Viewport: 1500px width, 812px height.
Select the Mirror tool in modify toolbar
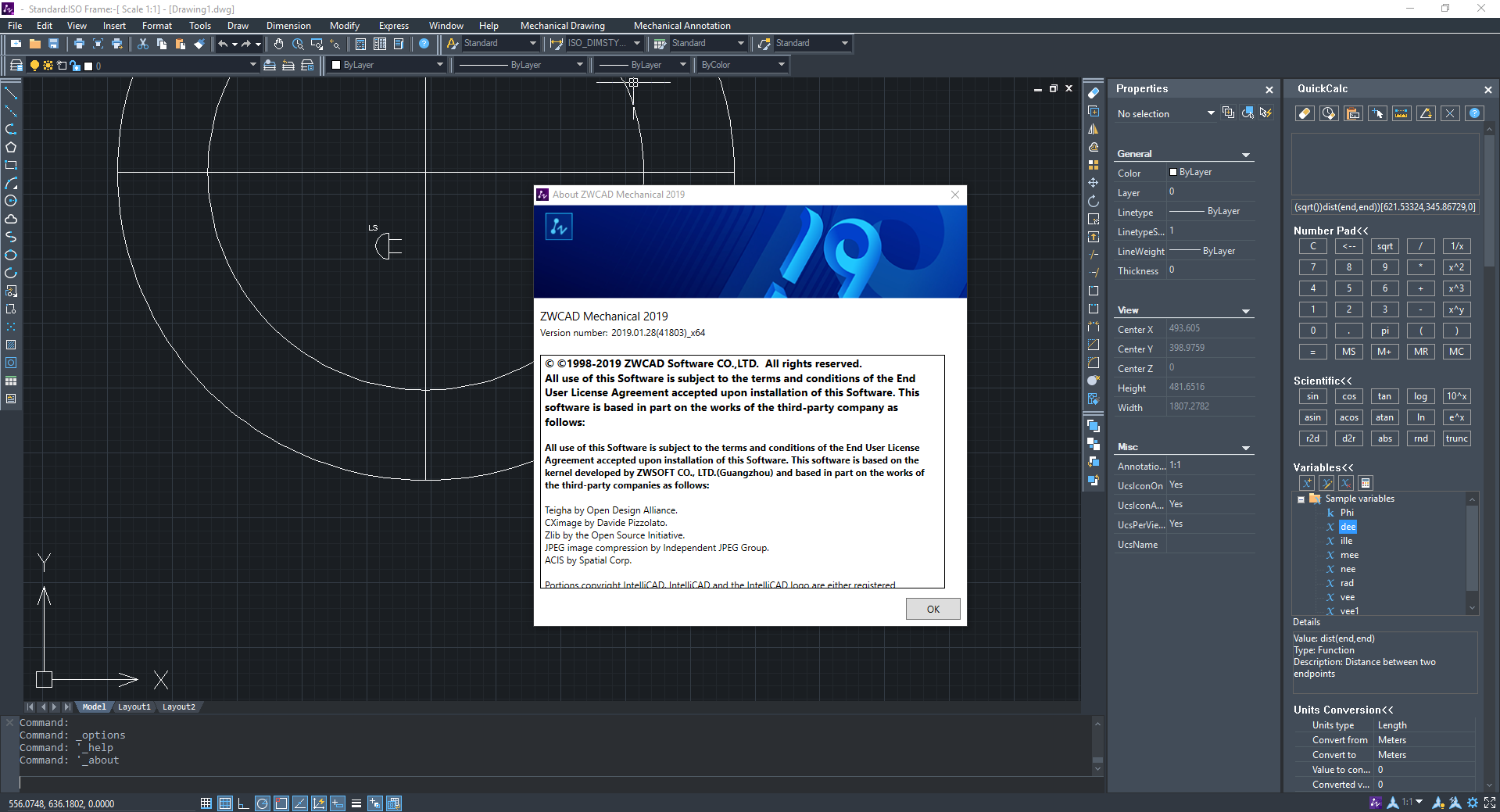pyautogui.click(x=1094, y=129)
